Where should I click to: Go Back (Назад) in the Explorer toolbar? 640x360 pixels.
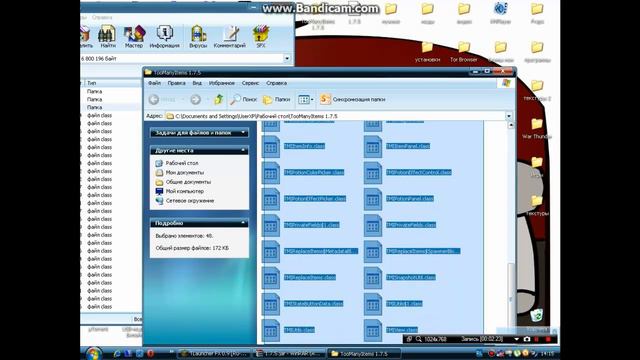coord(162,99)
